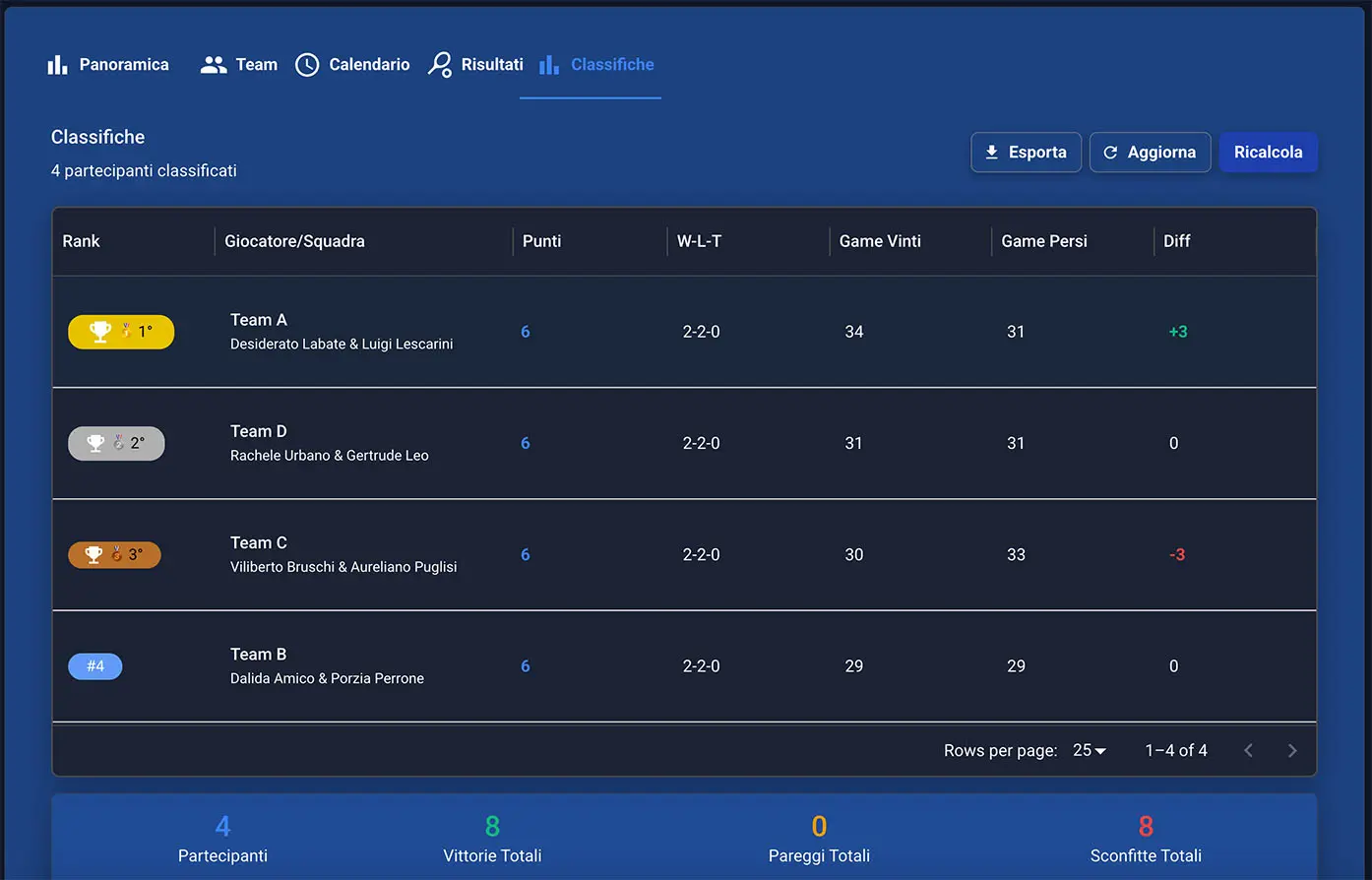
Task: Go to the previous table page
Action: click(x=1248, y=751)
